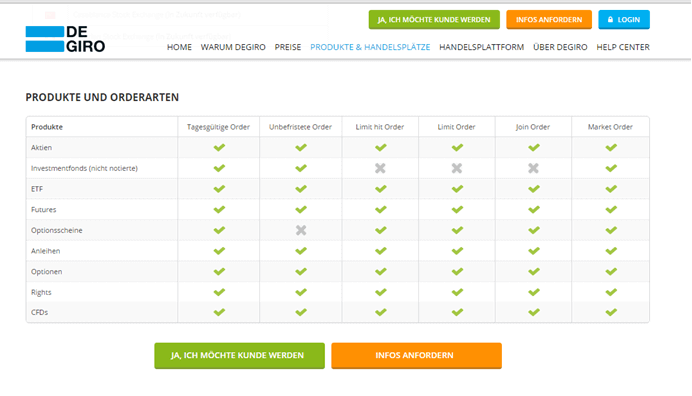
Task: Click the 'Futures' row label
Action: click(44, 210)
